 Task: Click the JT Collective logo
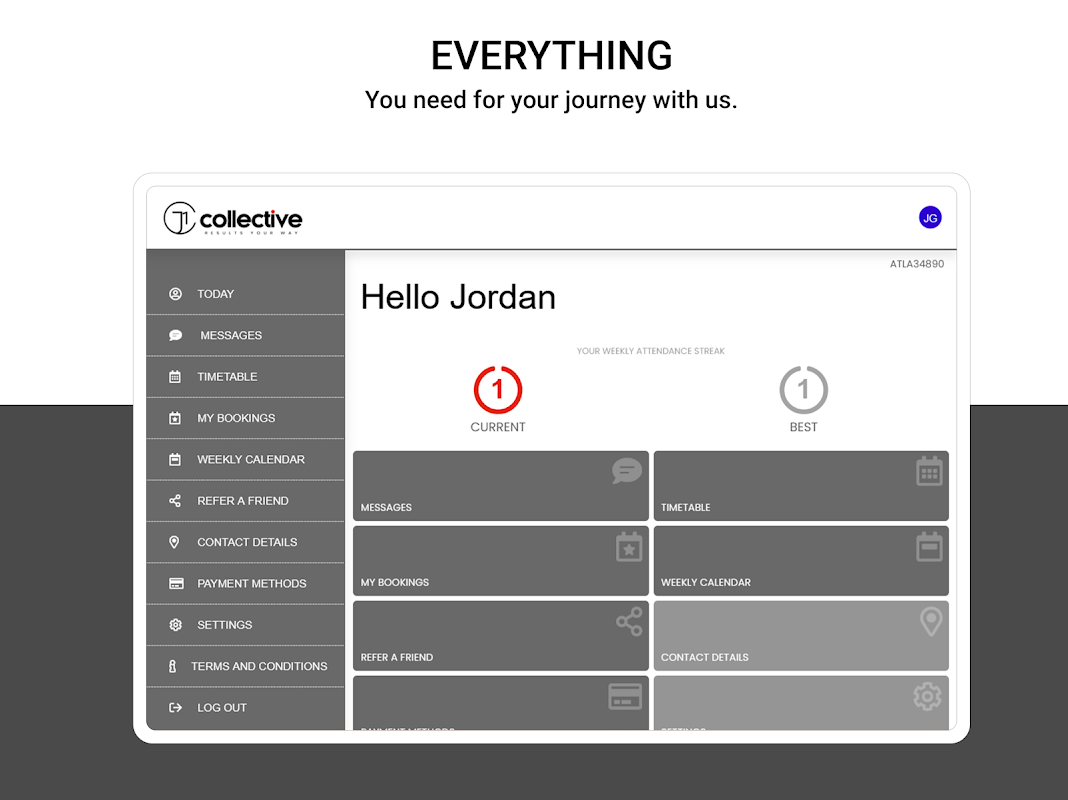pos(233,219)
